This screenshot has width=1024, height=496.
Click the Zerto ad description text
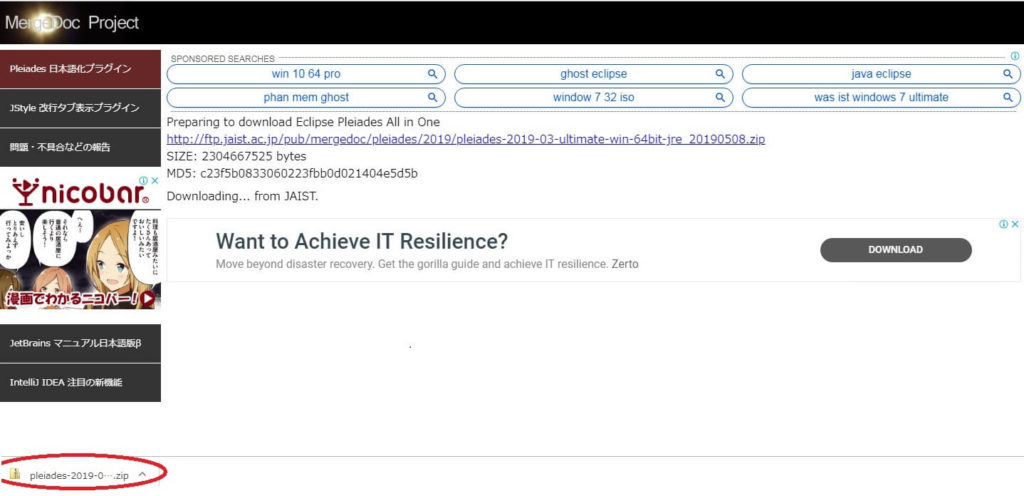(427, 264)
